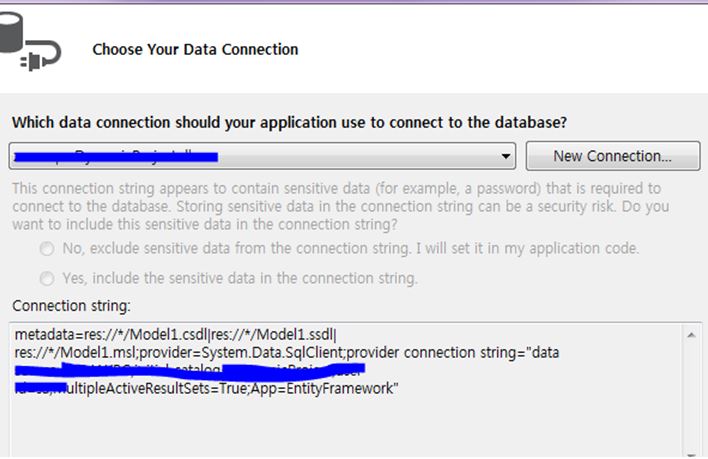The image size is (708, 459).
Task: Click the "Which data connection should your application use" question
Action: point(289,122)
